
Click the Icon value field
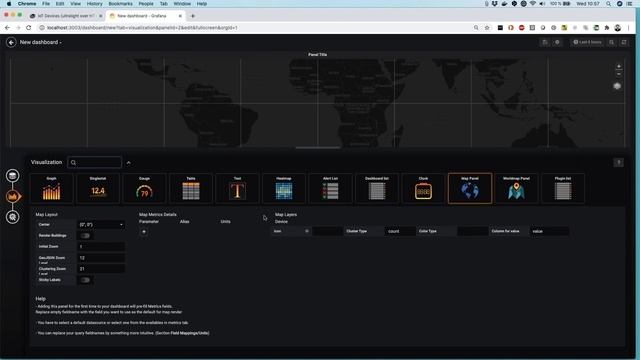(327, 231)
